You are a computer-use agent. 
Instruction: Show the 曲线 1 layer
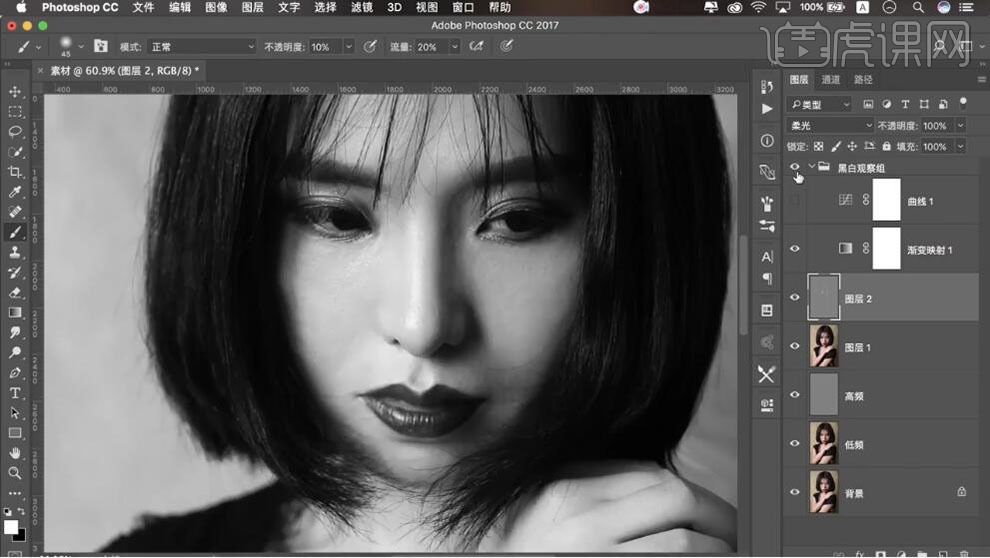click(795, 201)
